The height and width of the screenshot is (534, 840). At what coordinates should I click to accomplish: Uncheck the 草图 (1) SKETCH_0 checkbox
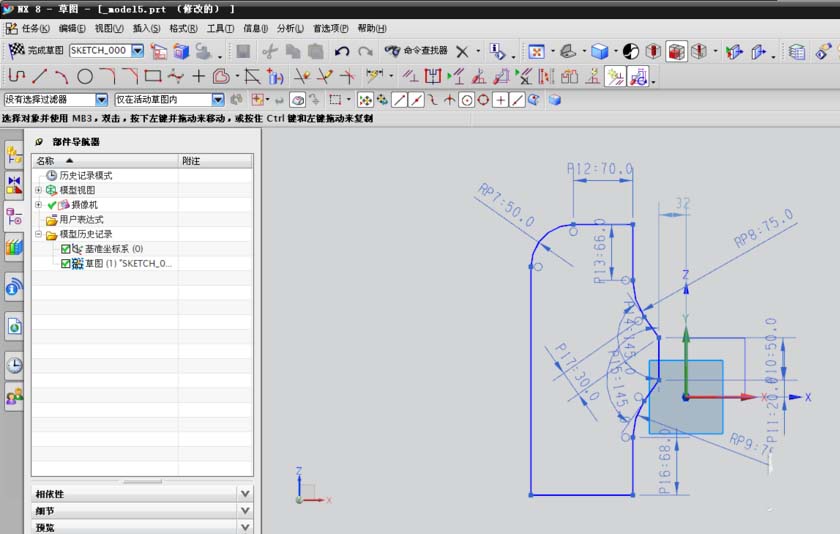pos(66,264)
